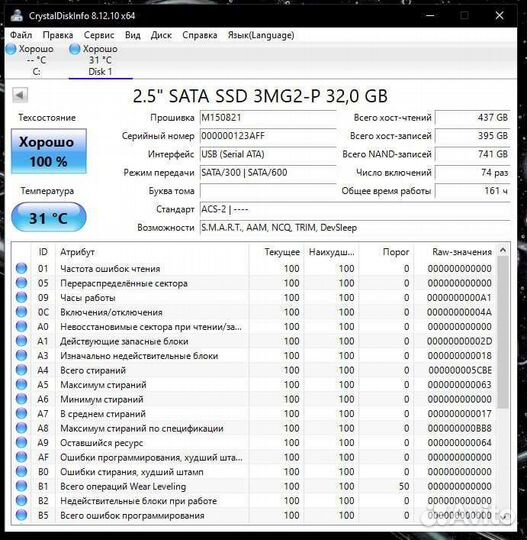Click the Стандарт field ACS-2
The image size is (527, 540).
[355, 209]
